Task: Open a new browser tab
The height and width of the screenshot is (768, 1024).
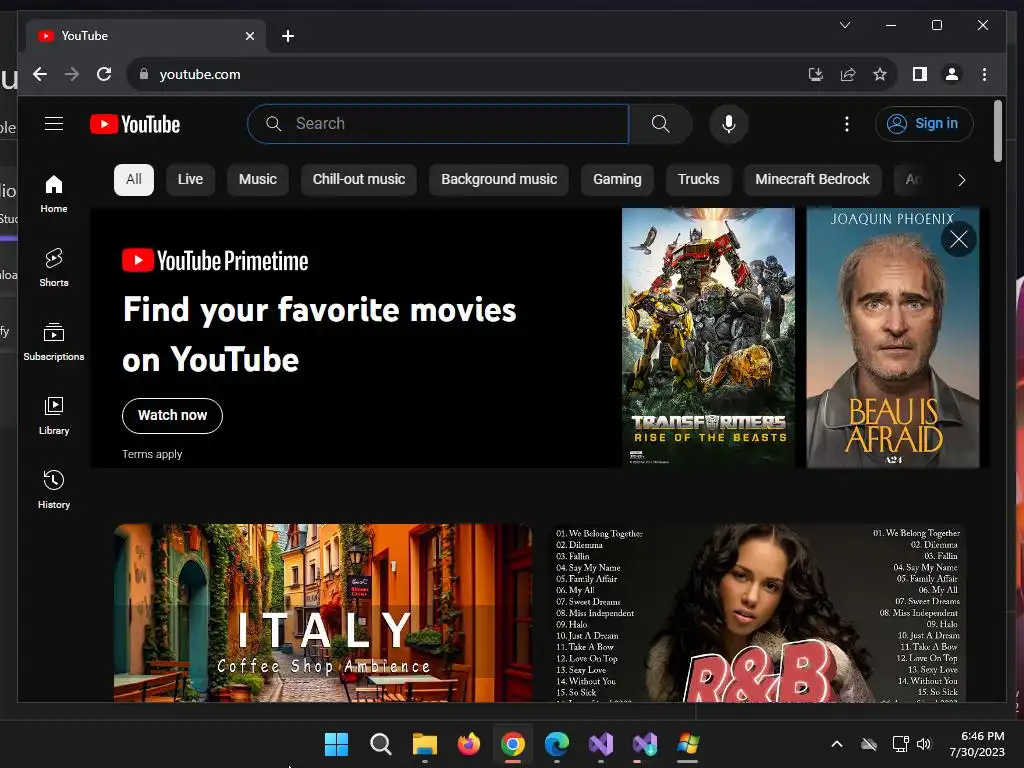Action: pos(288,36)
